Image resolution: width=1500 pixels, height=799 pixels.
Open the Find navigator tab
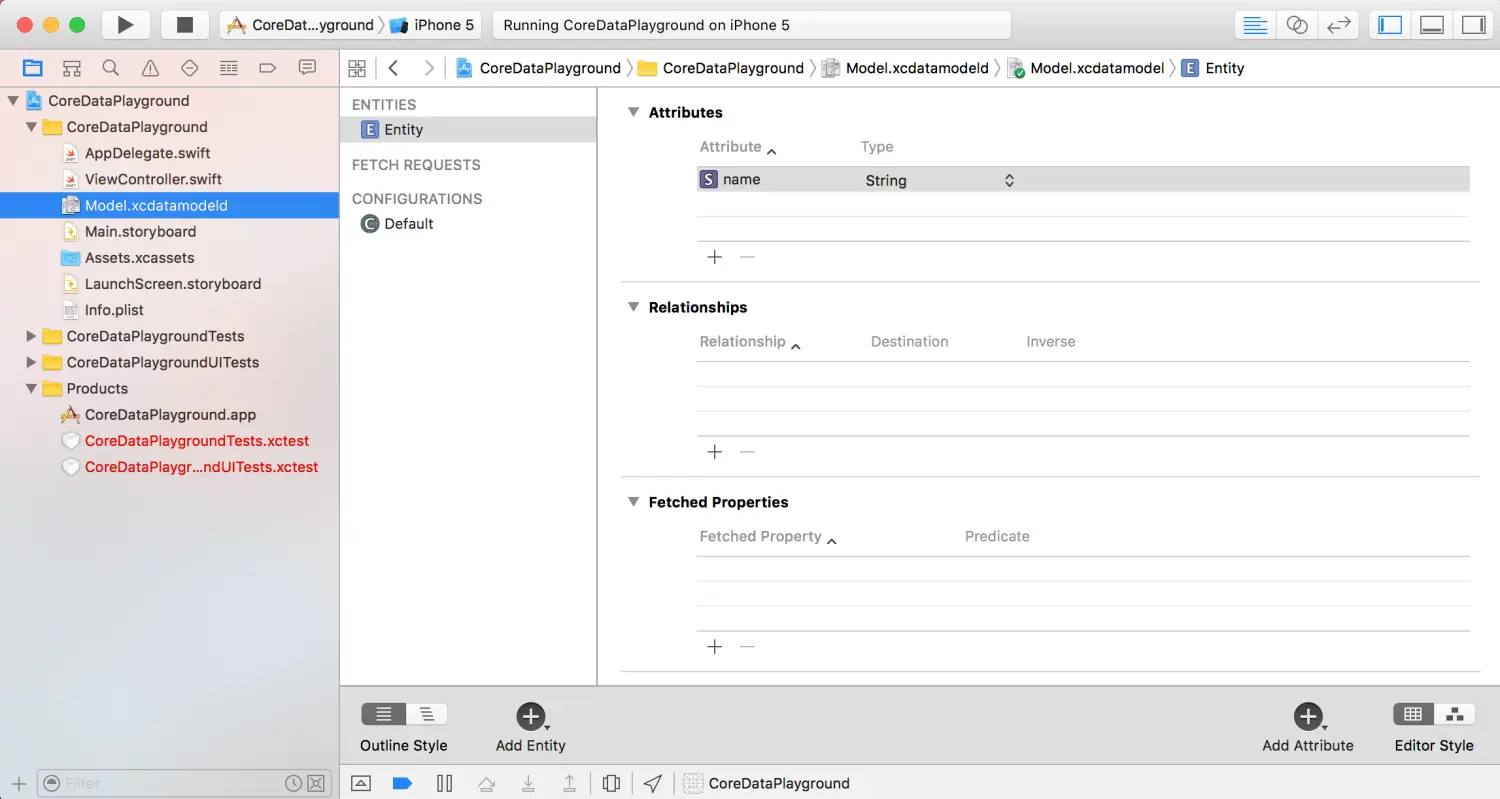click(x=111, y=68)
